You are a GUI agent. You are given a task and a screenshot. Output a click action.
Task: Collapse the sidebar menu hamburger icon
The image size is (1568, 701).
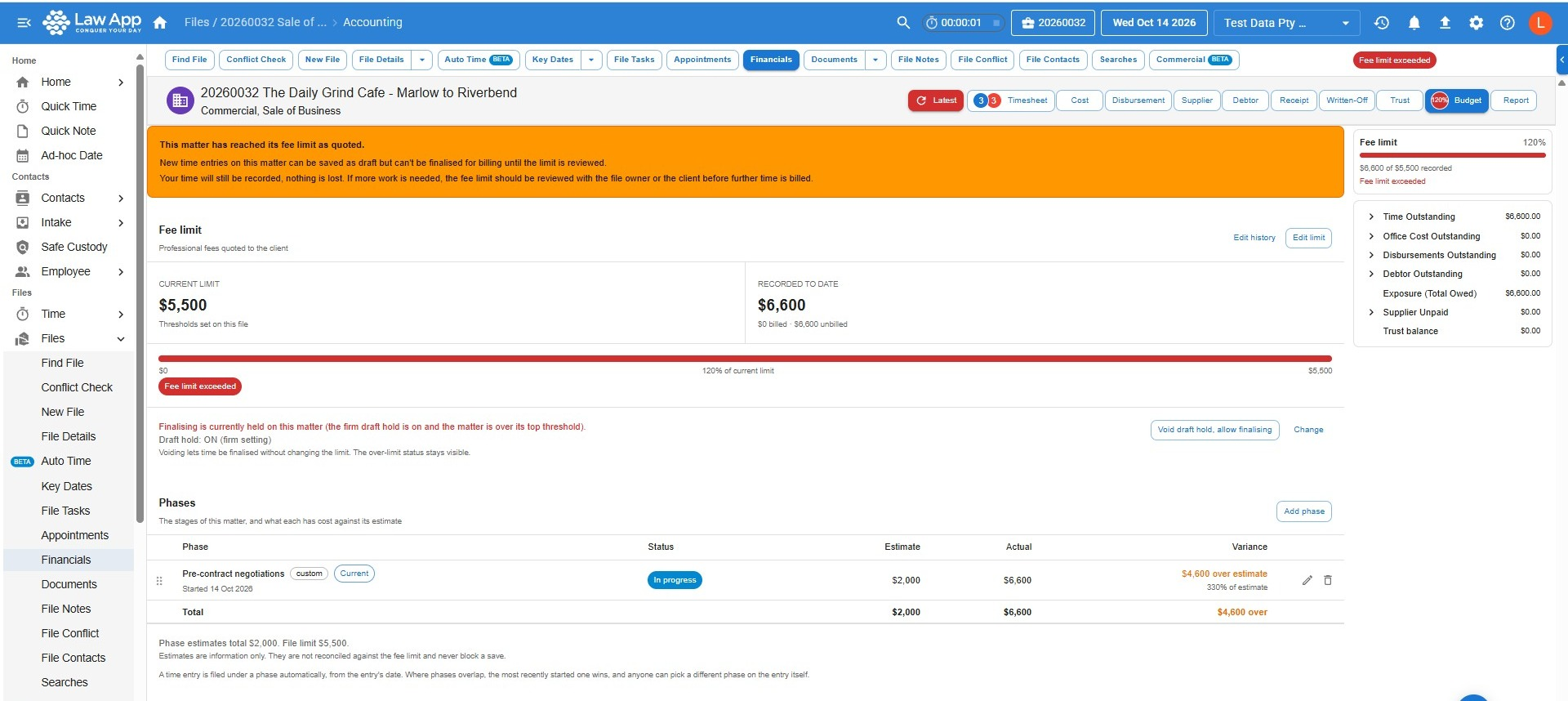point(24,23)
